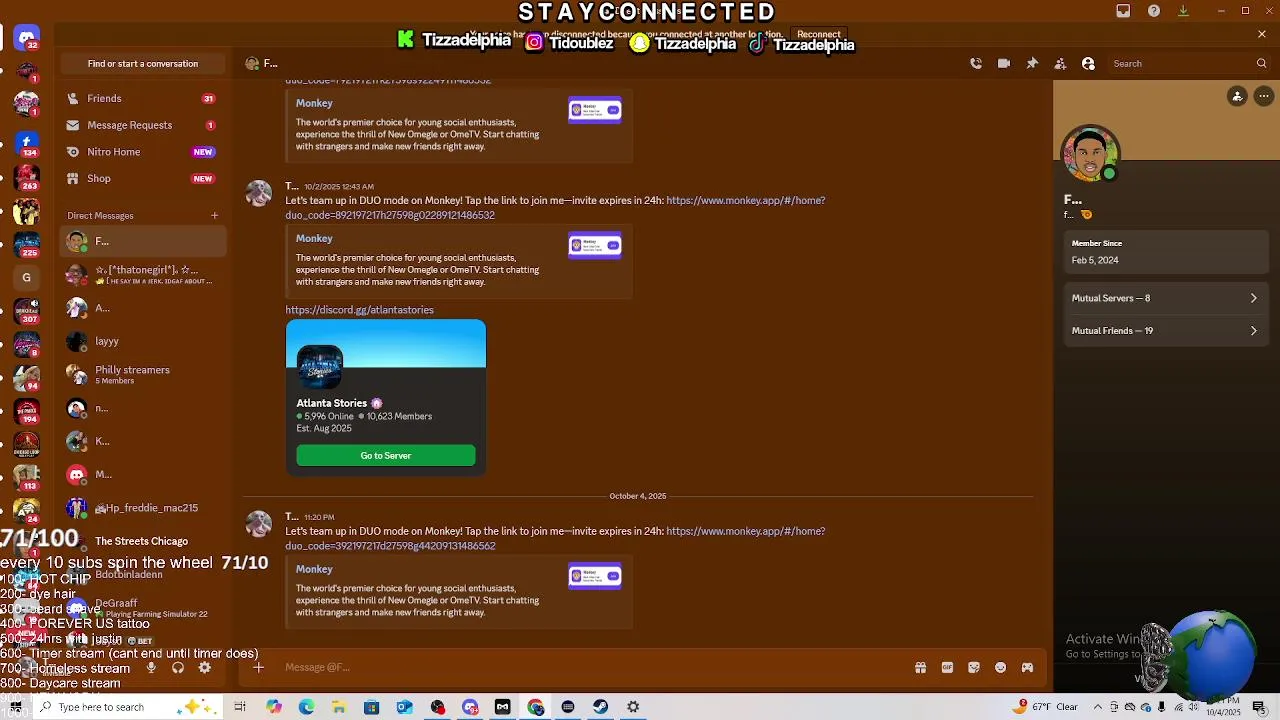Image resolution: width=1280 pixels, height=720 pixels.
Task: Add friends to DM icon
Action: click(1060, 63)
